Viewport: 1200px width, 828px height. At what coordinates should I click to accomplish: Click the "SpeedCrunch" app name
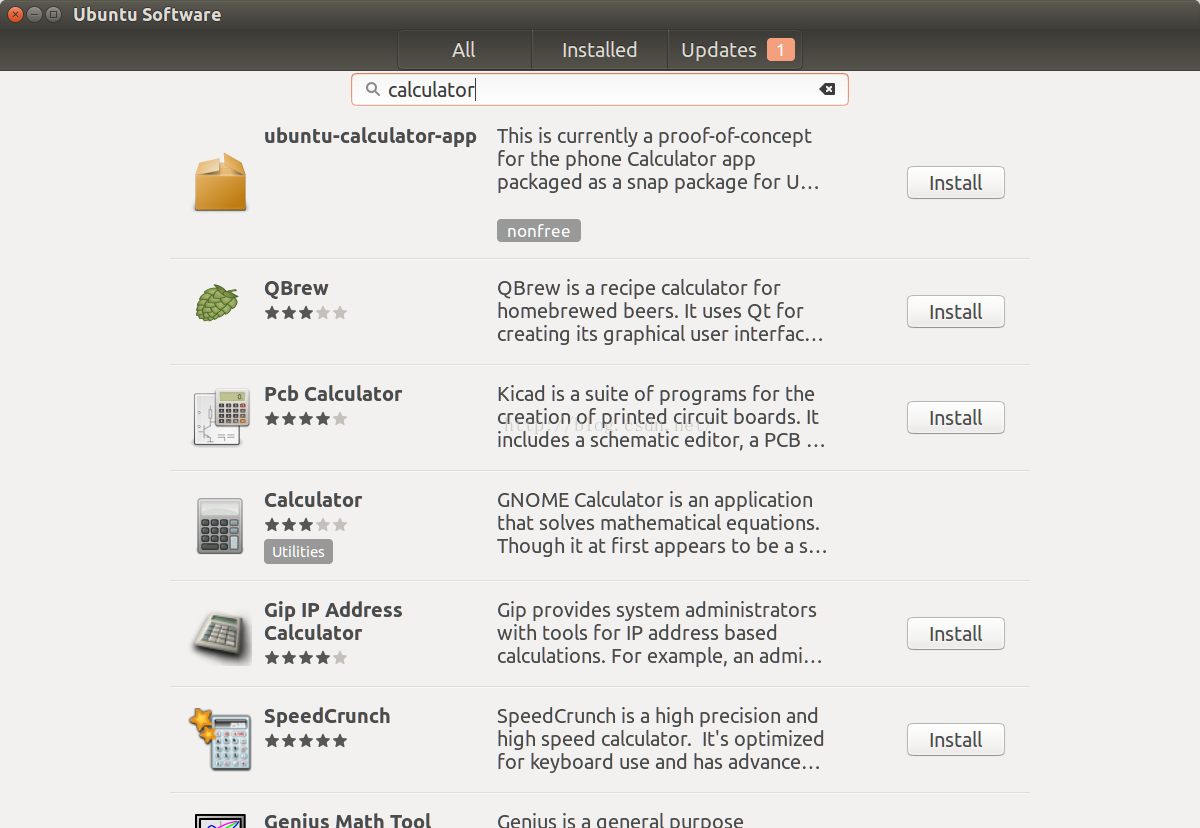pos(327,716)
